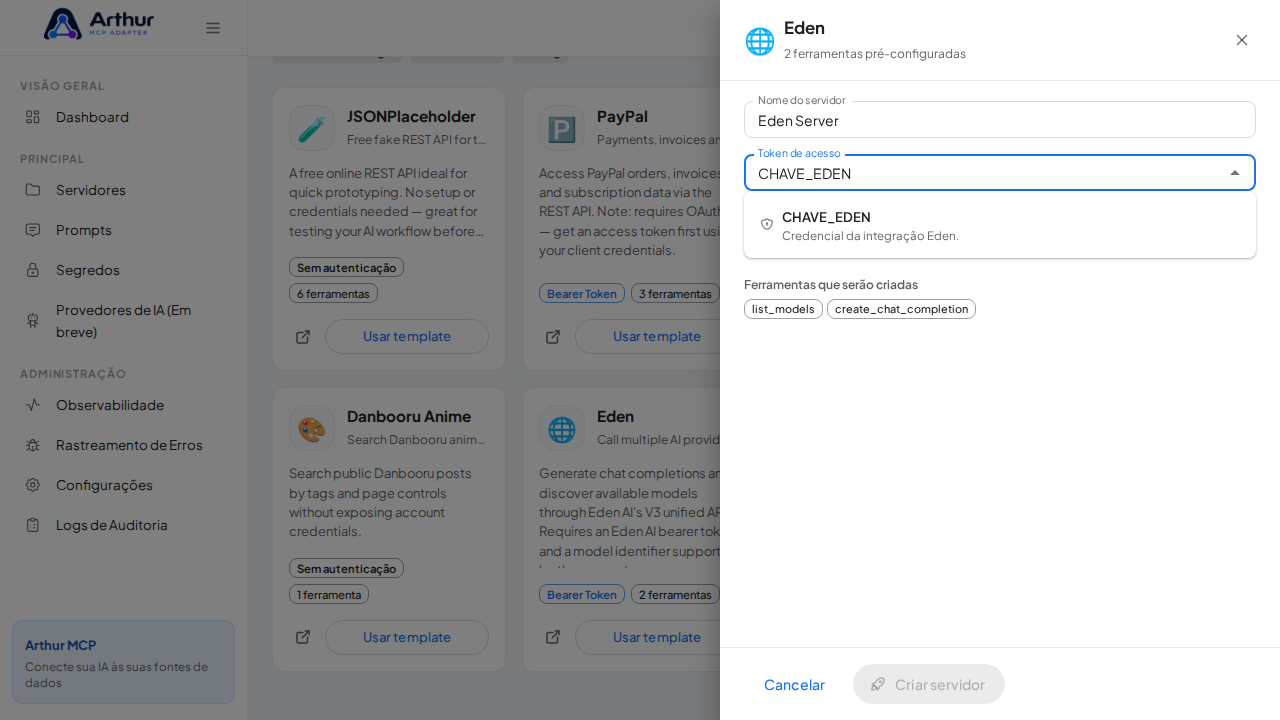Screen dimensions: 1280x720
Task: Click the Arthur MCP Adapter logo
Action: tap(99, 24)
